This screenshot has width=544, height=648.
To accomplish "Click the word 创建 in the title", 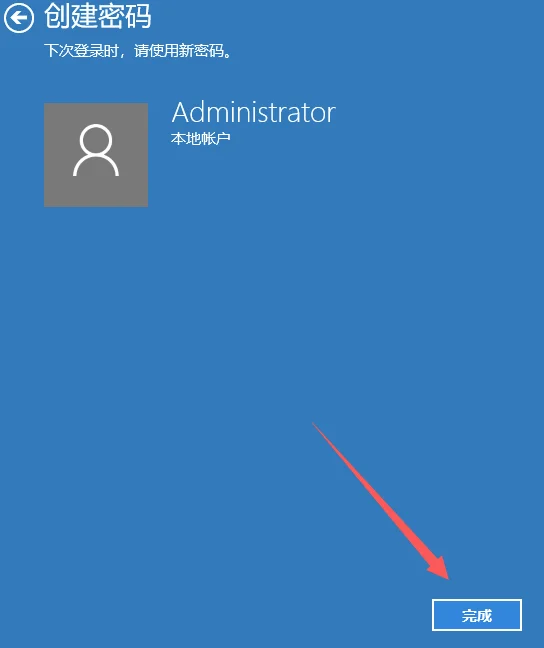I will (x=71, y=16).
